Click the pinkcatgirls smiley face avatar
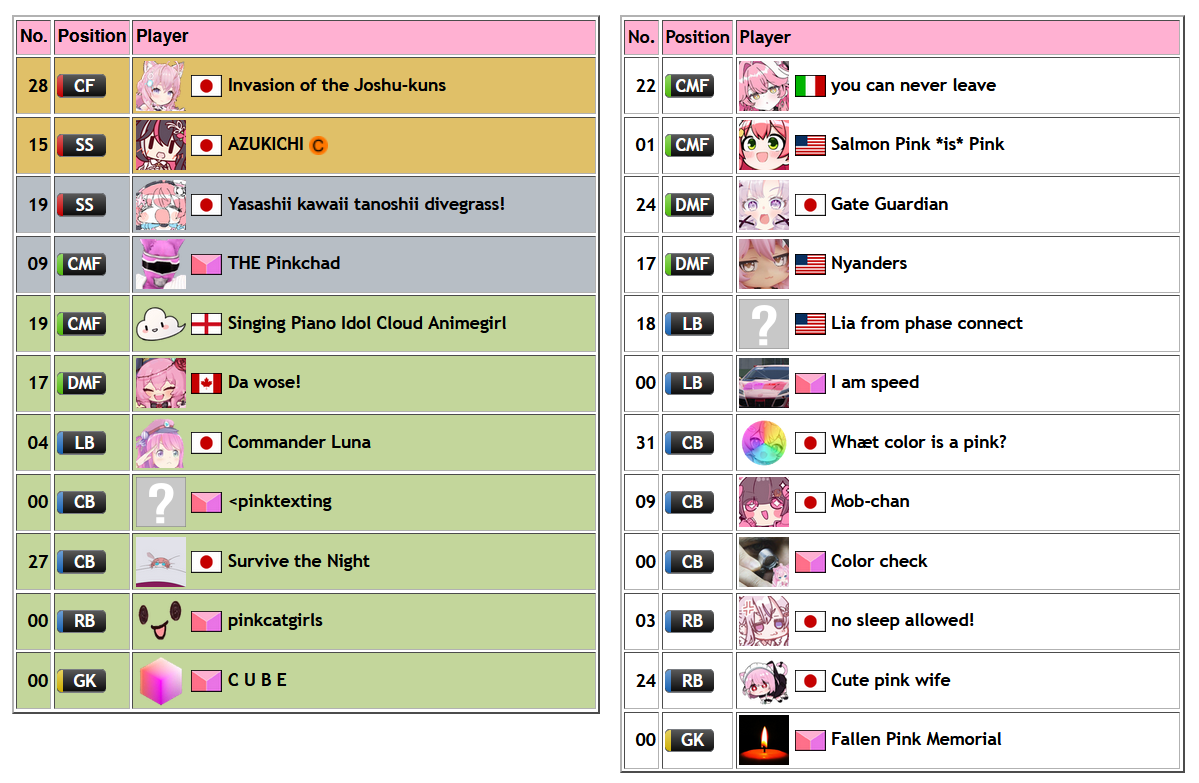The image size is (1199, 783). [161, 621]
